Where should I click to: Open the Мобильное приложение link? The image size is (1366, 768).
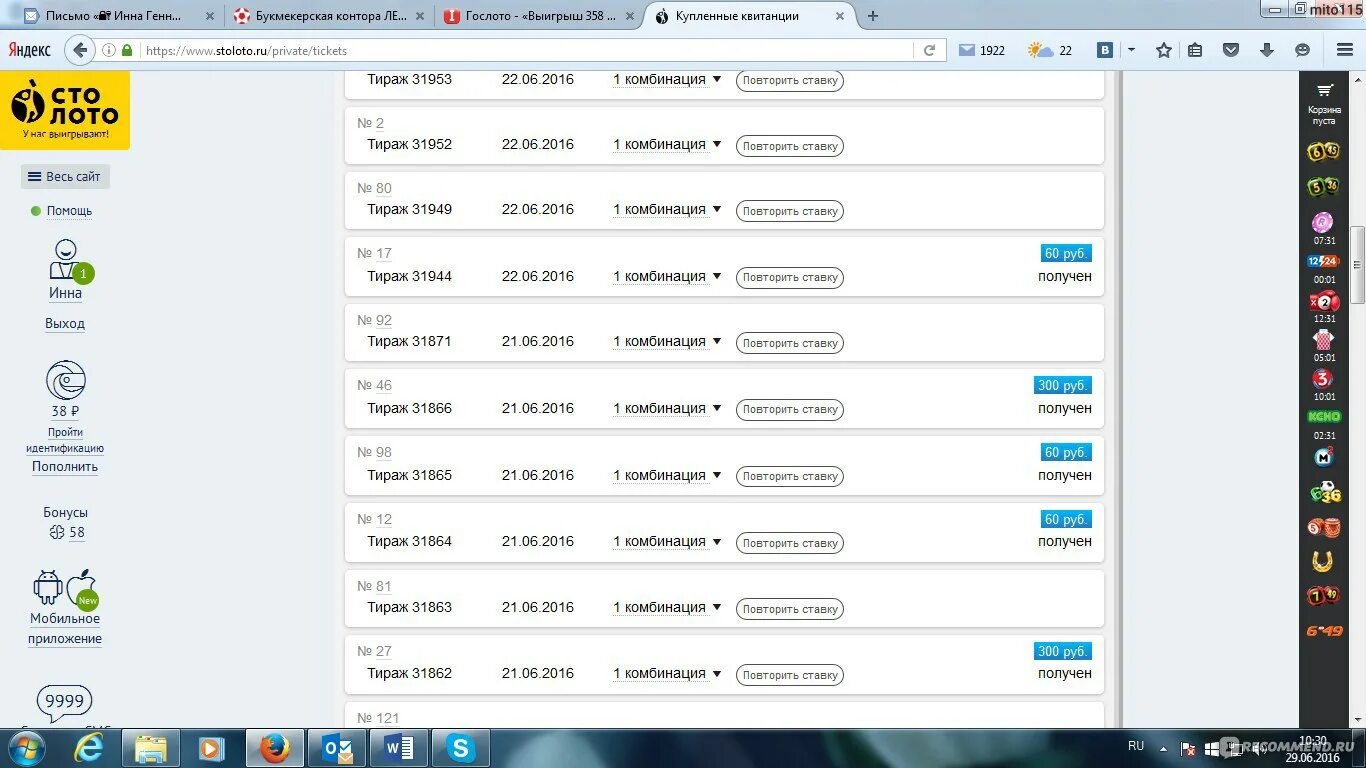pos(65,629)
